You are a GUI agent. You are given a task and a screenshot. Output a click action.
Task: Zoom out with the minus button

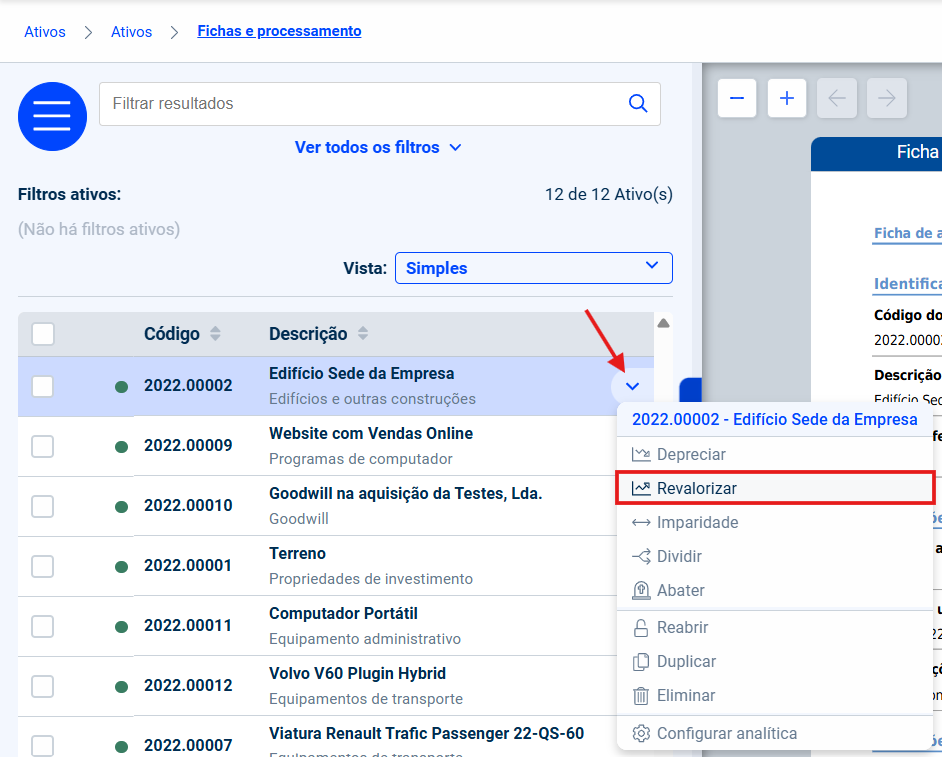click(x=737, y=98)
